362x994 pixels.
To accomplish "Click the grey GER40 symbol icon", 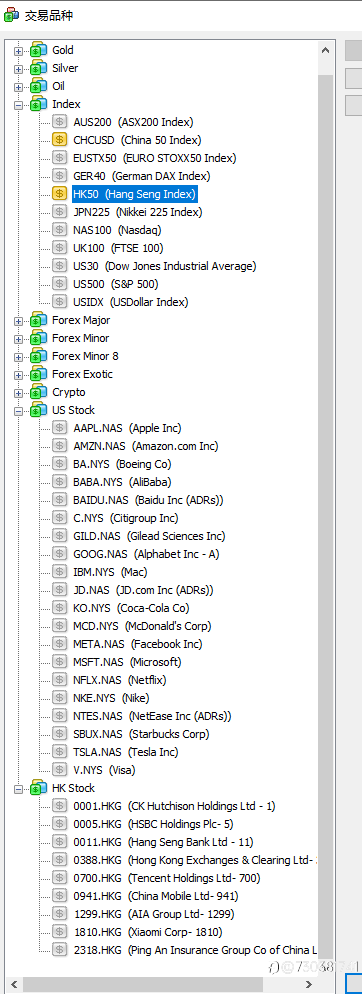I will pos(60,176).
